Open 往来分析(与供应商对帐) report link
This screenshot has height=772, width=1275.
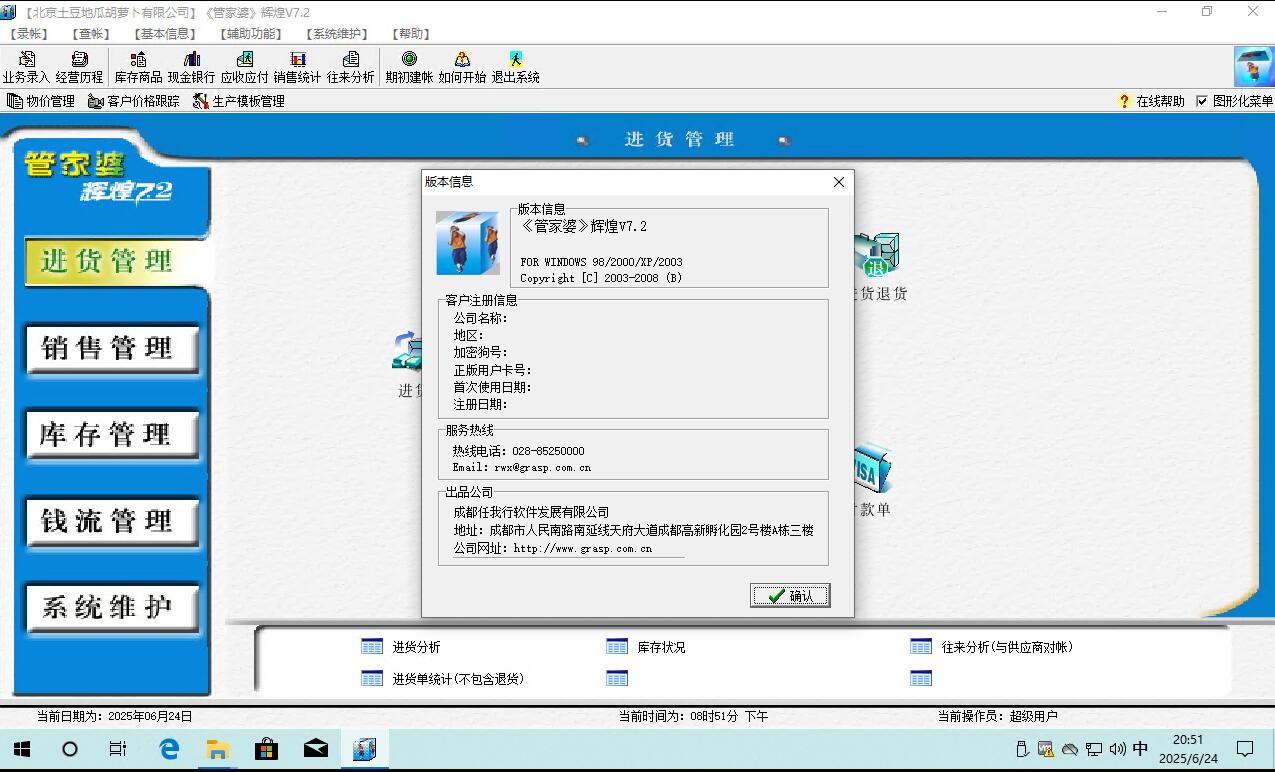tap(992, 647)
